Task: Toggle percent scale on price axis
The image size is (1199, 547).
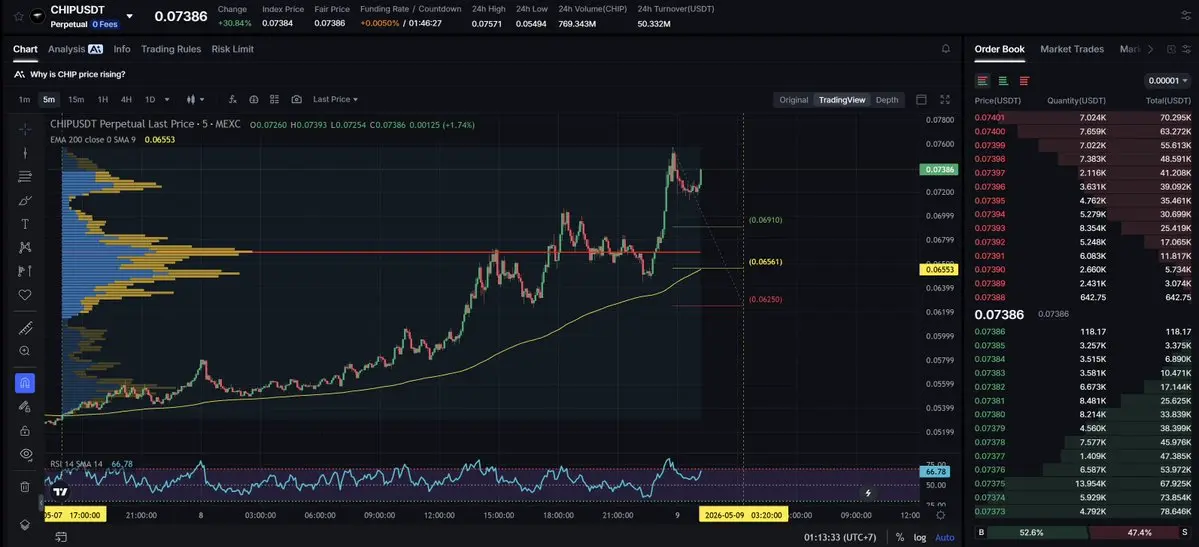Action: click(900, 537)
